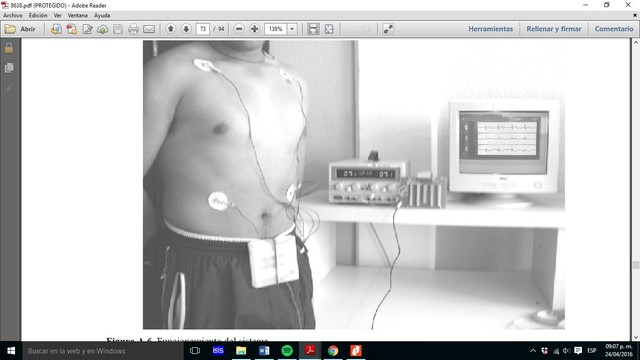The image size is (640, 360).
Task: Close the document with small X in menu bar
Action: pos(635,16)
